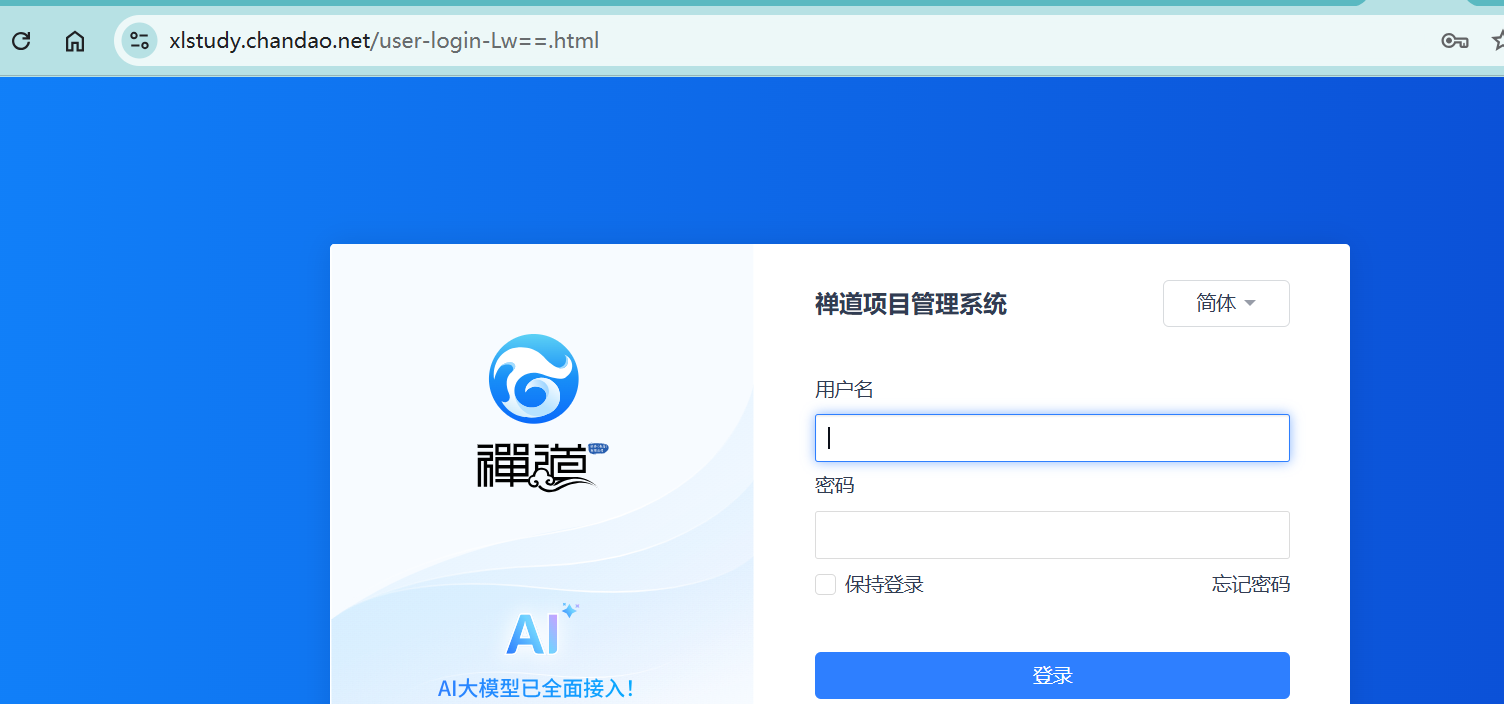
Task: Open the site information icon in address bar
Action: (139, 41)
